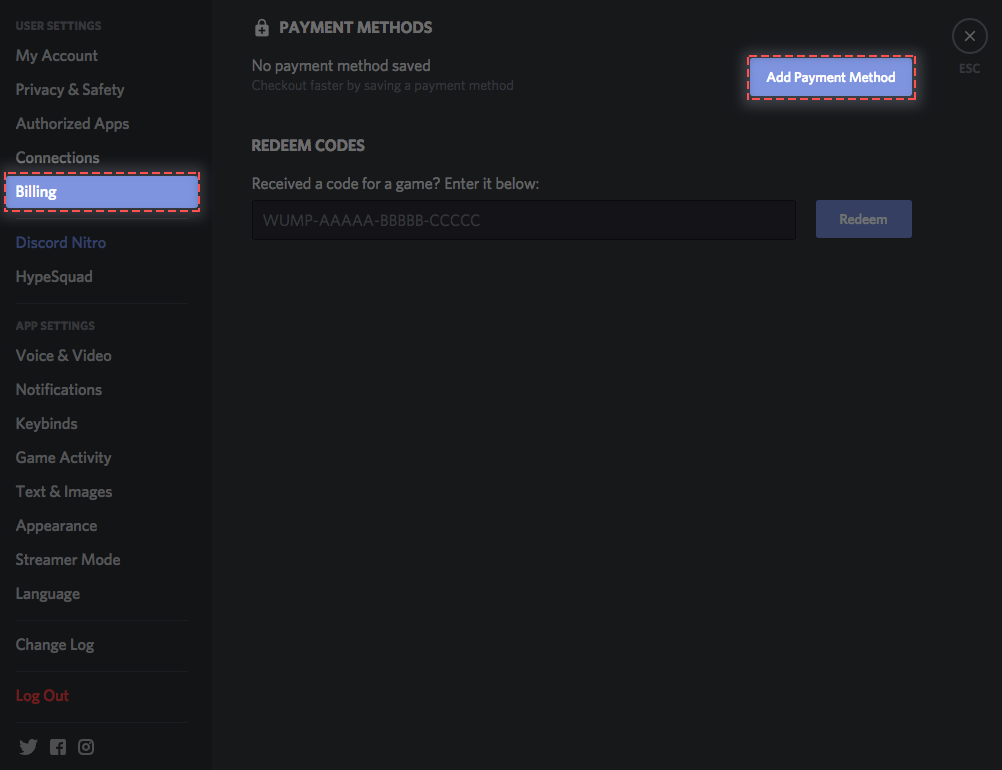The height and width of the screenshot is (770, 1002).
Task: Open Game Activity settings
Action: (x=63, y=458)
